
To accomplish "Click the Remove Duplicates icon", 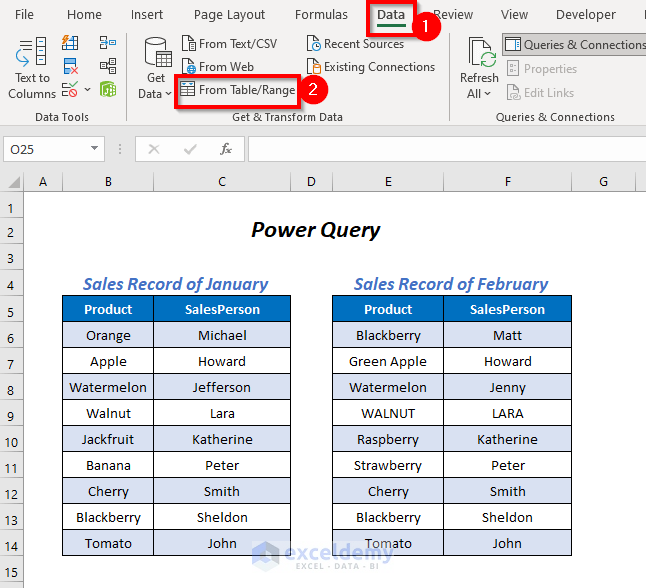I will tap(70, 67).
